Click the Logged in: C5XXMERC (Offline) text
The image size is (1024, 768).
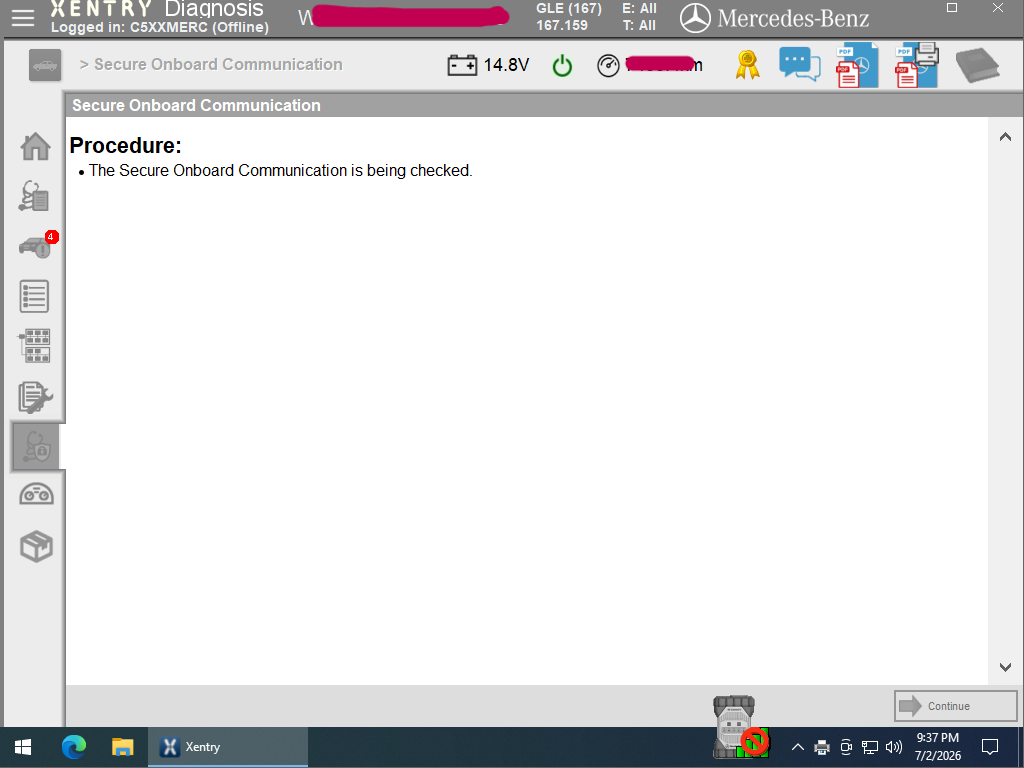(160, 27)
